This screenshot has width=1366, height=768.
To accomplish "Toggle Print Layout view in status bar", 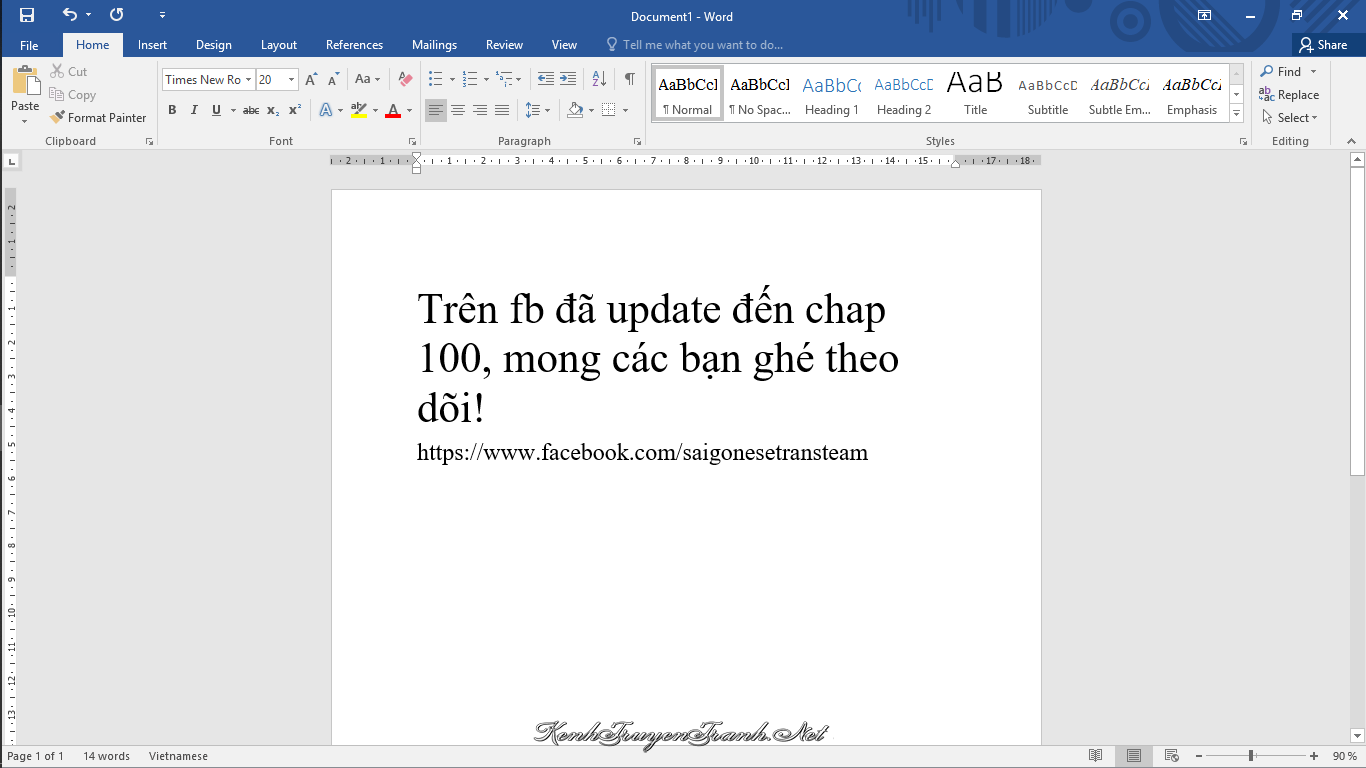I will coord(1133,756).
